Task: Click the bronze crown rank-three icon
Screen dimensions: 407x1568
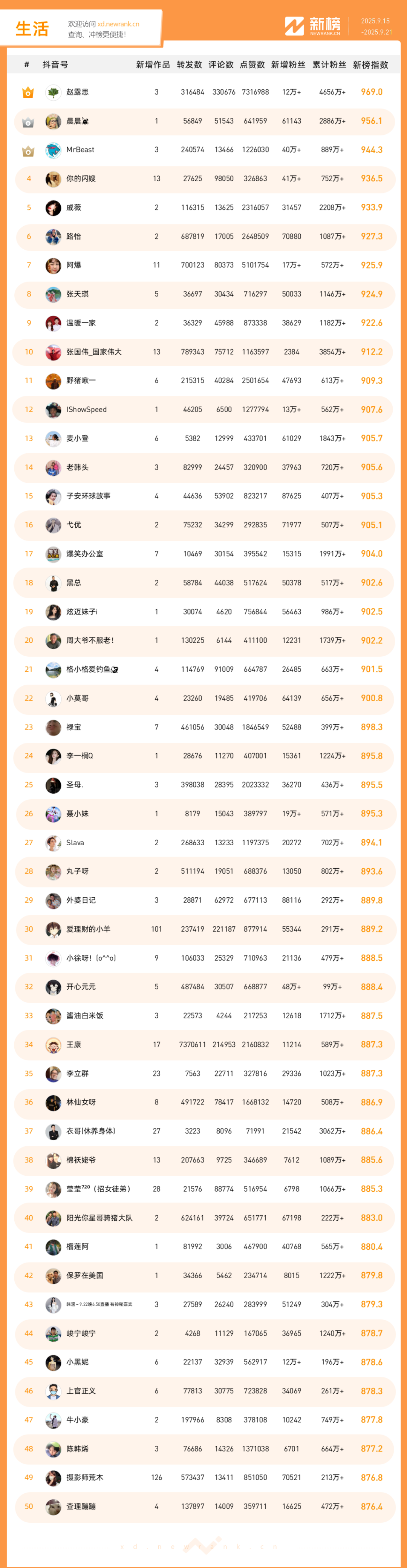Action: pyautogui.click(x=28, y=151)
